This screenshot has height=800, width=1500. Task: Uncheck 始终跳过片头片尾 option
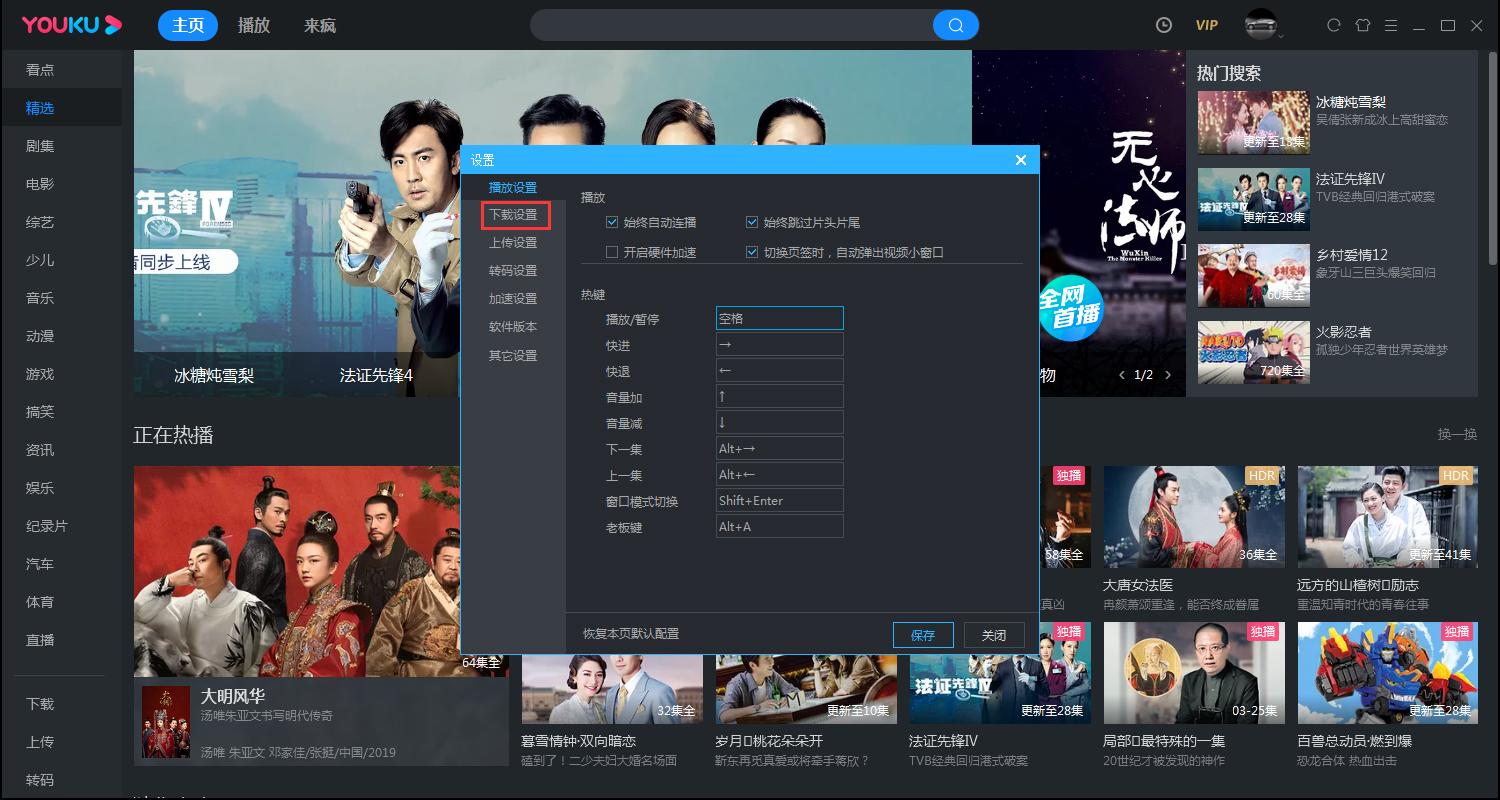click(x=752, y=222)
